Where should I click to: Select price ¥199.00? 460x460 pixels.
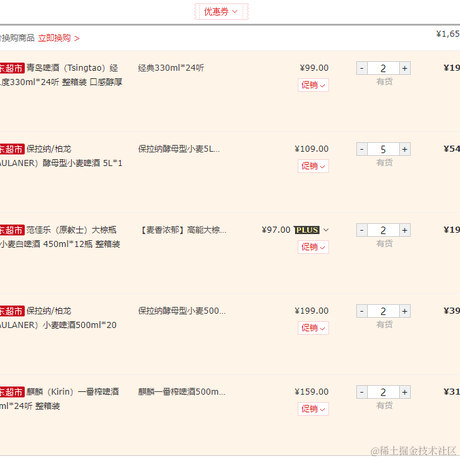point(312,311)
